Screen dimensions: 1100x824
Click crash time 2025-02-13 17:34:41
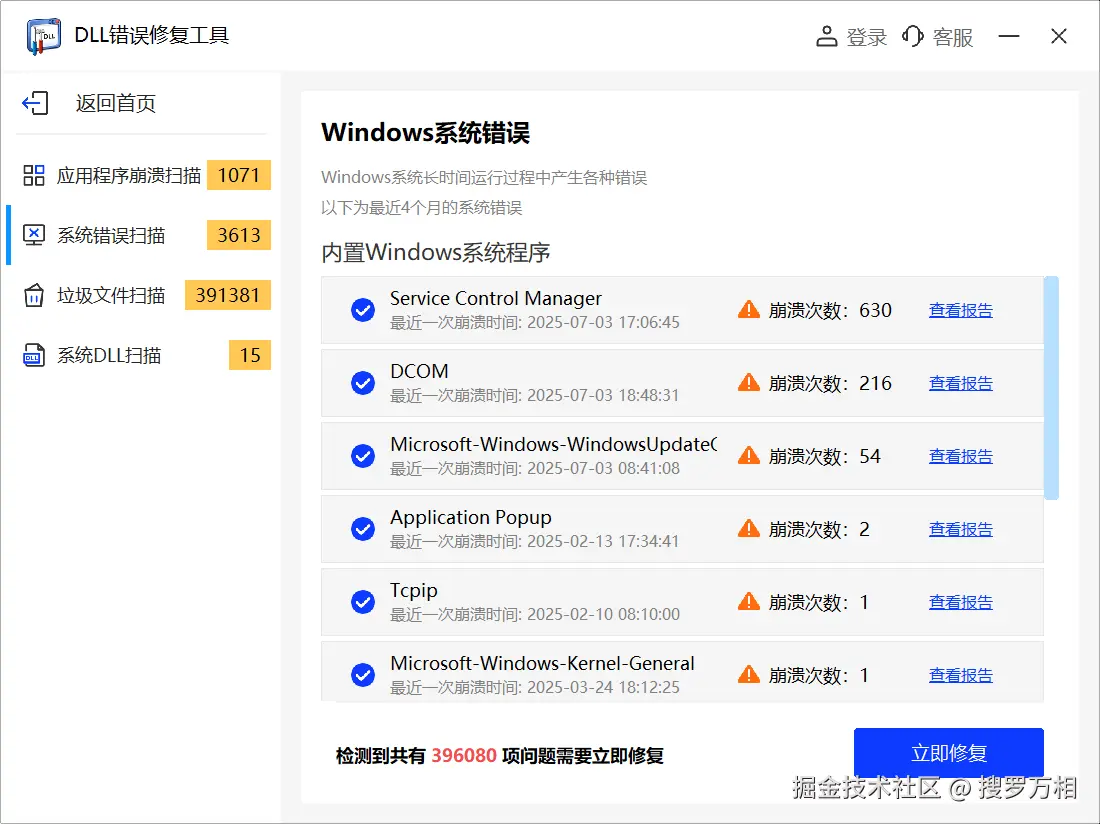coord(603,541)
